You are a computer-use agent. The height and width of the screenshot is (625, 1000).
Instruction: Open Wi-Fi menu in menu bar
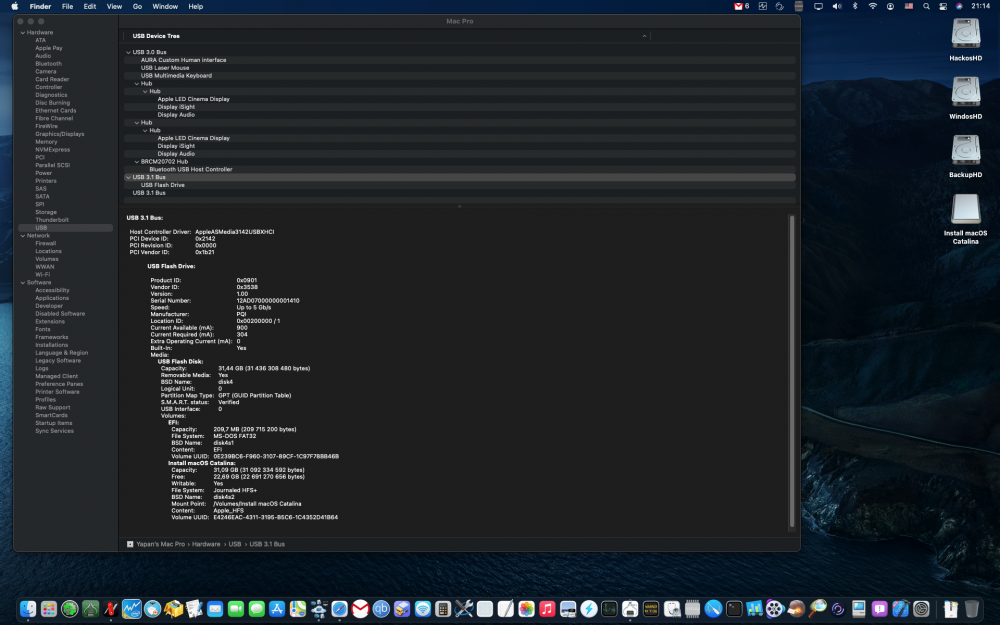(872, 6)
